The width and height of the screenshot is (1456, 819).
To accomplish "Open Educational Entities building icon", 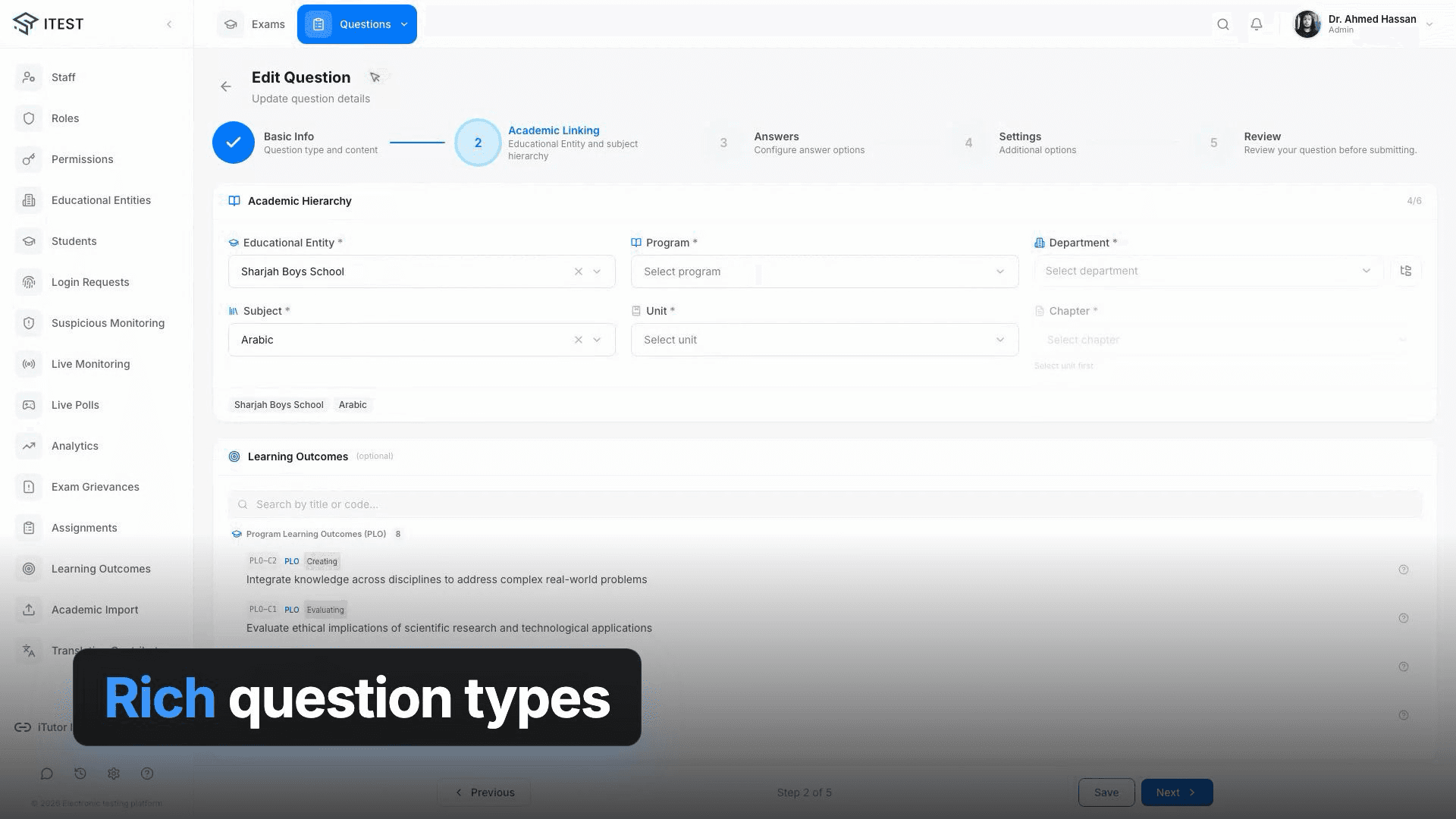I will pos(29,200).
